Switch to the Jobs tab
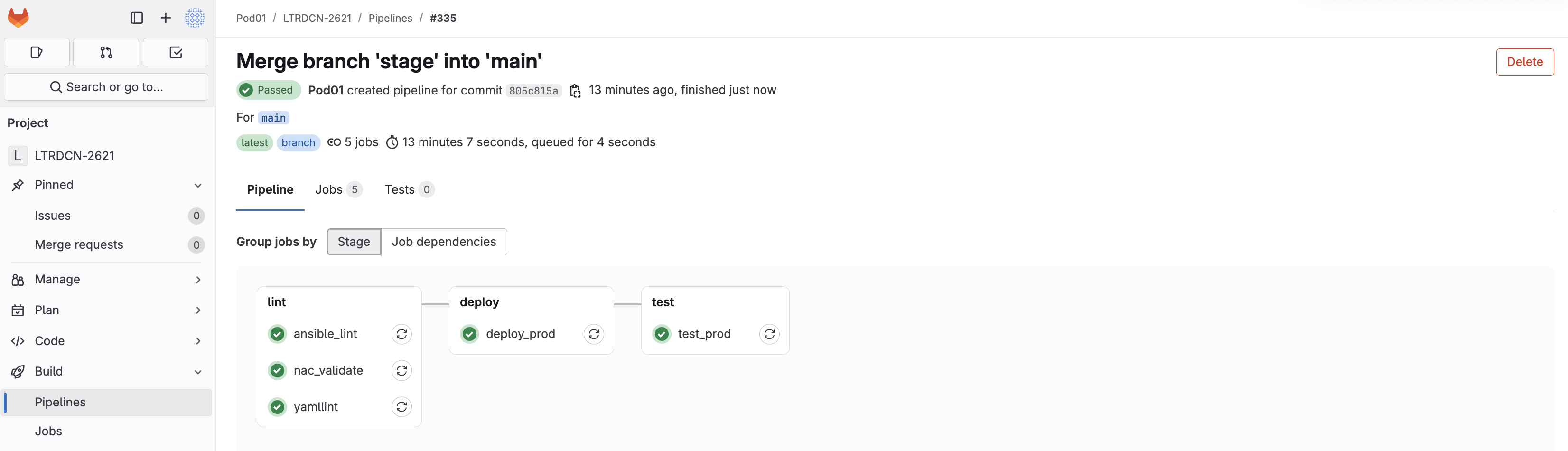The image size is (1568, 451). point(338,190)
